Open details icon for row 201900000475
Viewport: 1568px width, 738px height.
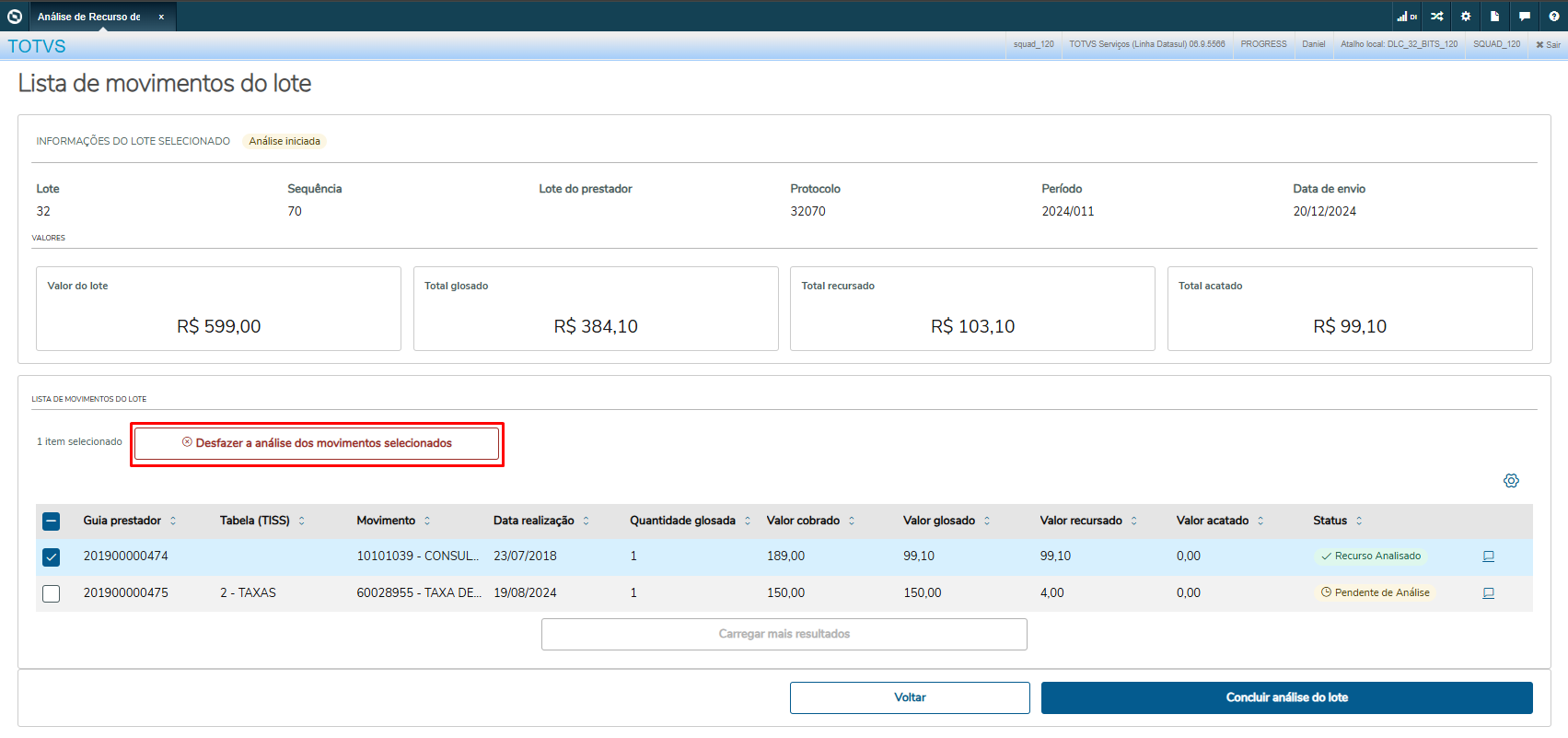pos(1488,593)
